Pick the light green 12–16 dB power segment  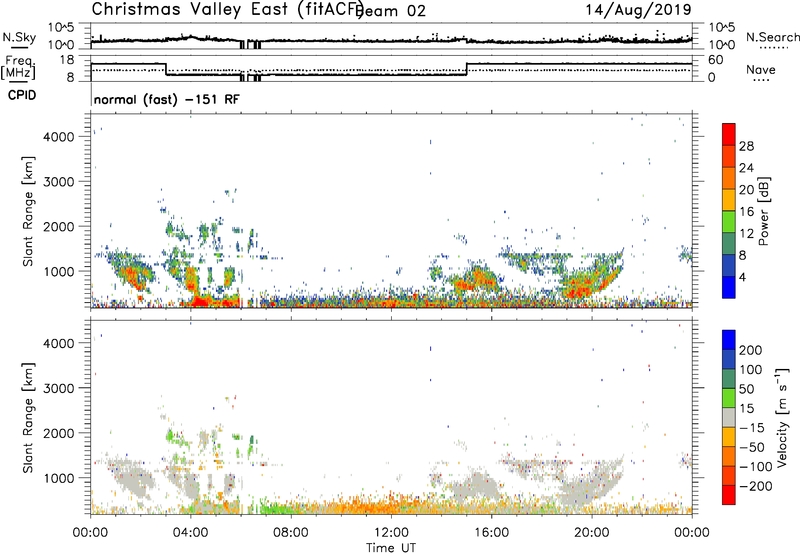tap(729, 222)
